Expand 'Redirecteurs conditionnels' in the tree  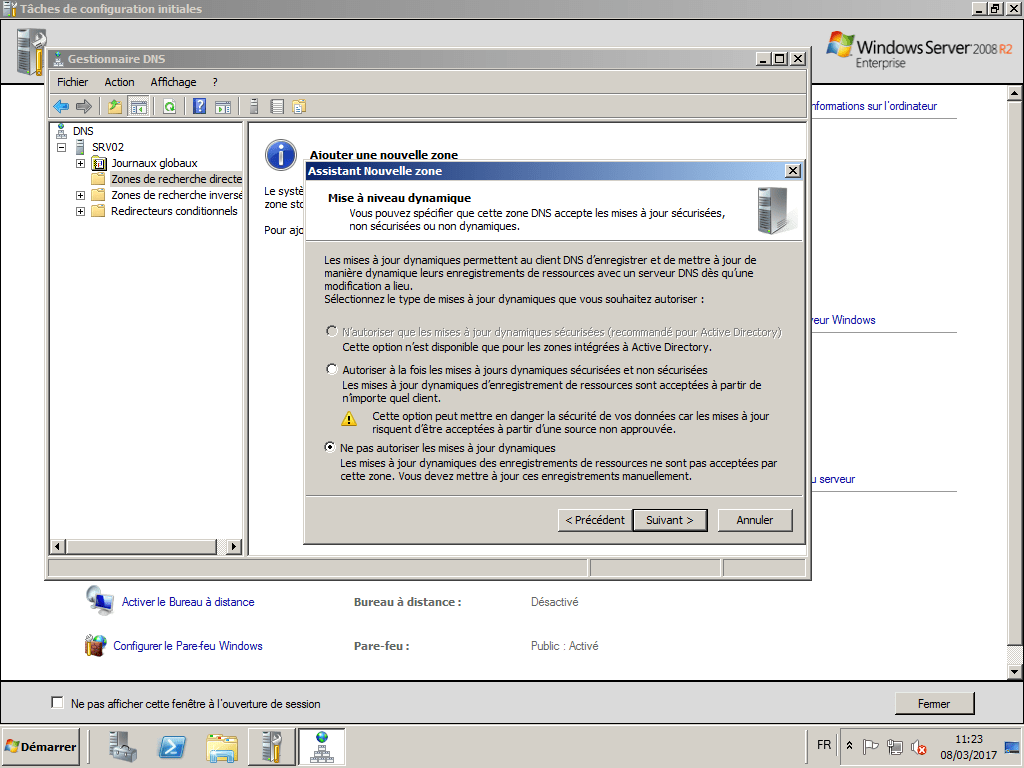click(80, 211)
